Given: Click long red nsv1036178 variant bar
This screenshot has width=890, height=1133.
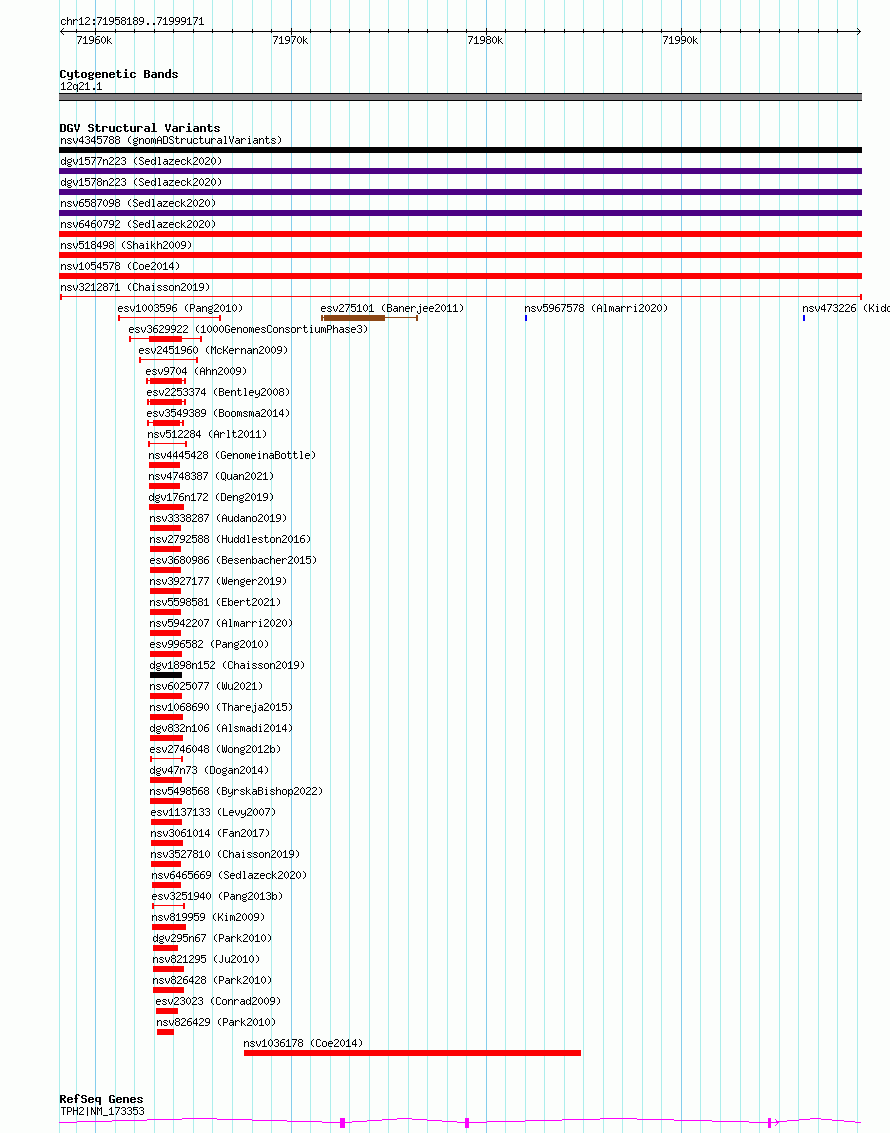Looking at the screenshot, I should (412, 1052).
